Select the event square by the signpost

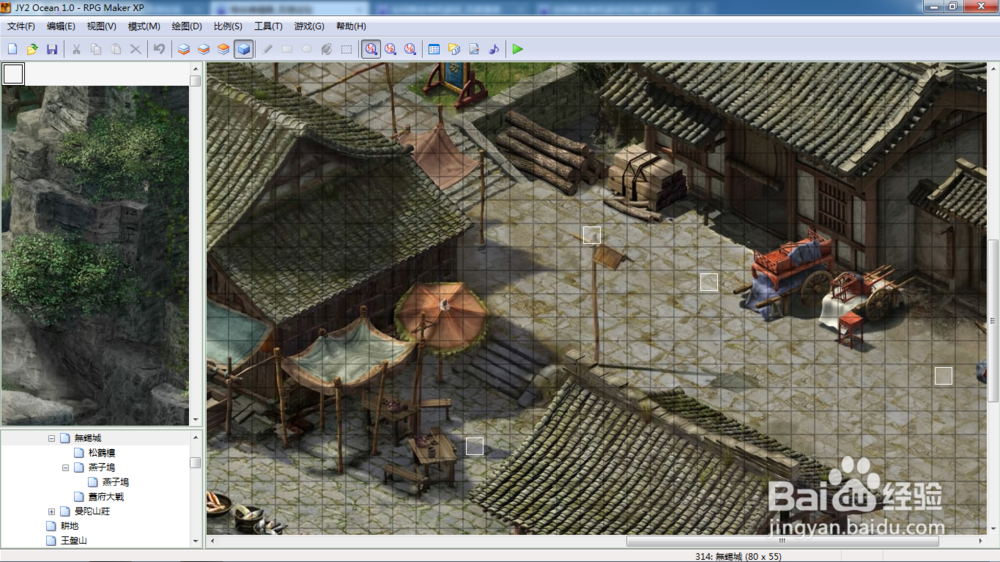point(592,235)
